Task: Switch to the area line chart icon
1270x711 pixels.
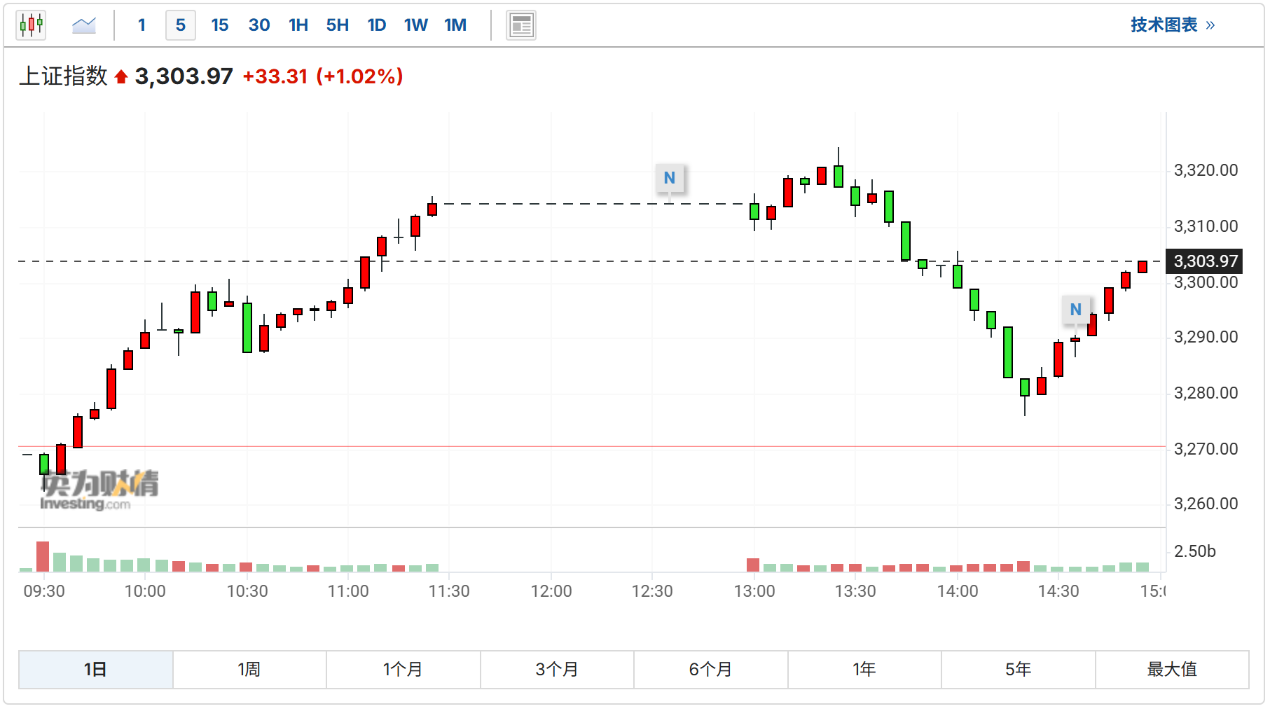Action: coord(84,25)
